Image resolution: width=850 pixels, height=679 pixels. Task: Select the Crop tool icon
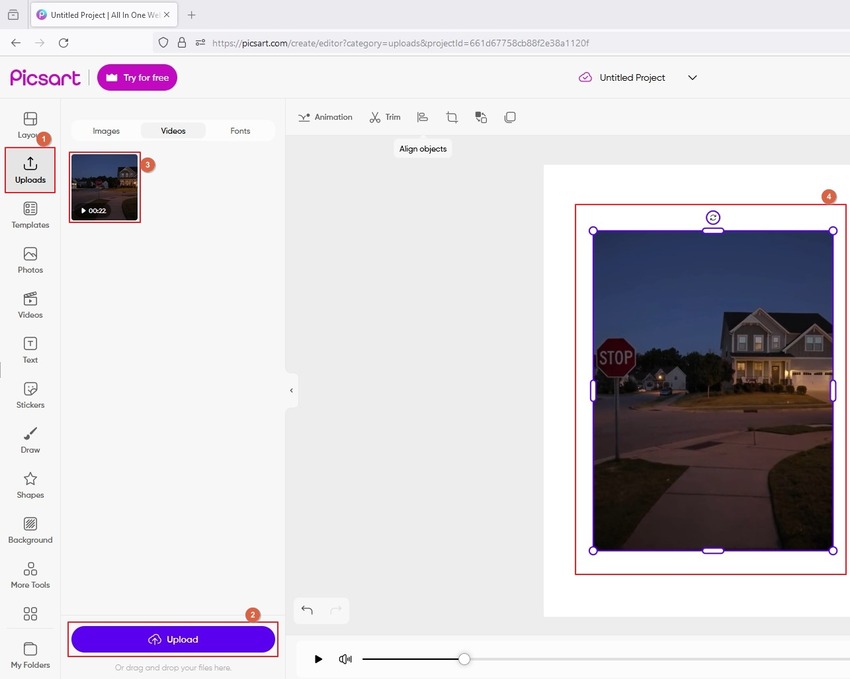452,117
